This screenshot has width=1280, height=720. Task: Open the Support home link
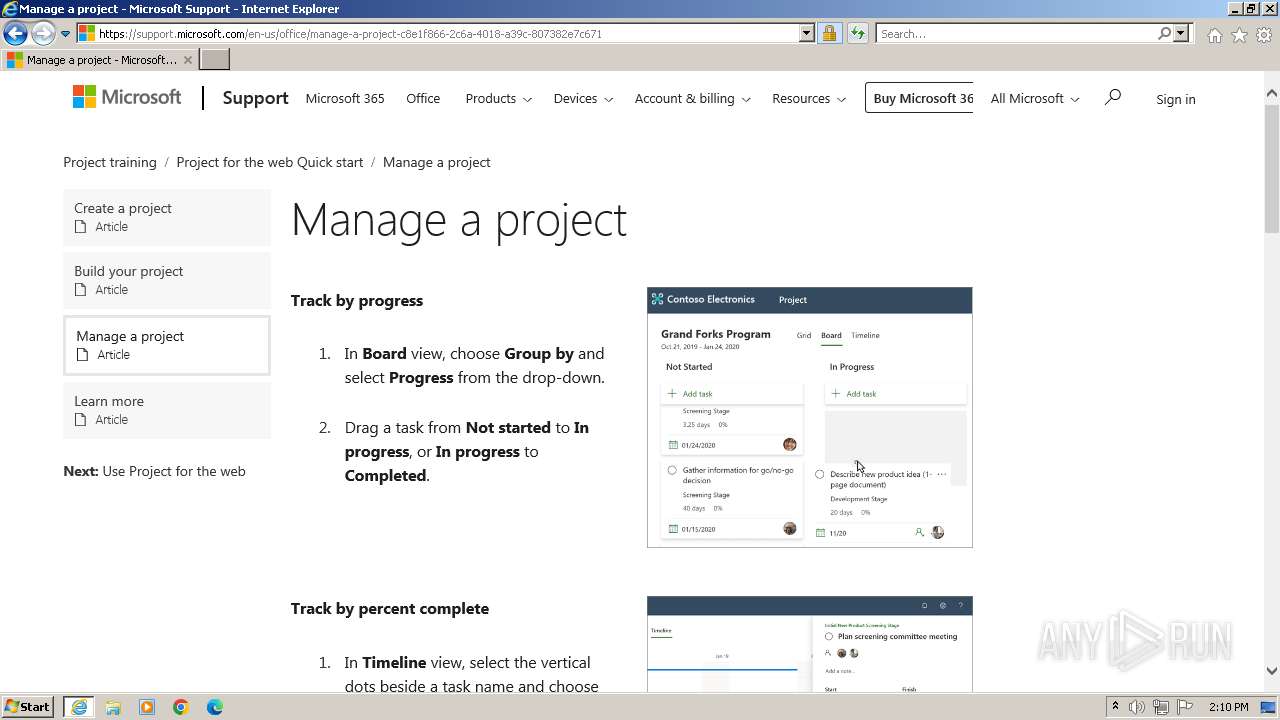tap(255, 98)
